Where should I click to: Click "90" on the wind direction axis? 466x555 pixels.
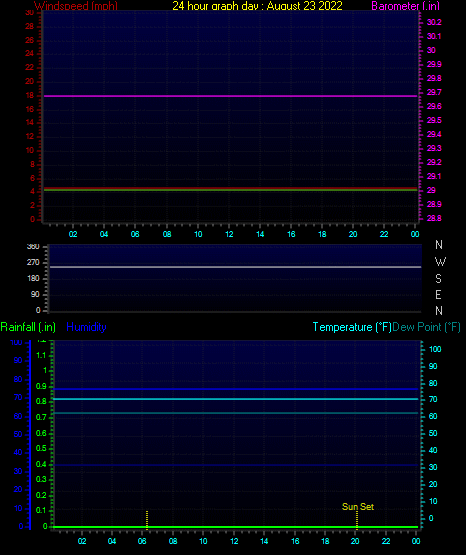pyautogui.click(x=35, y=294)
